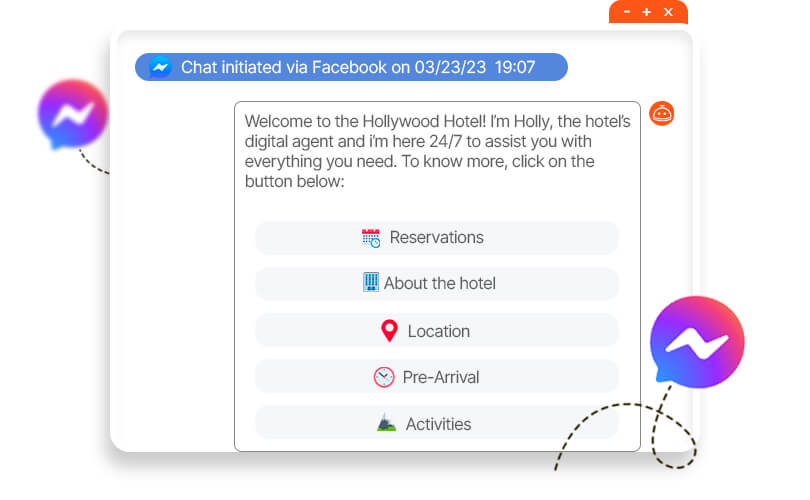Click the mountain icon beside Activities
This screenshot has height=500, width=810.
[387, 424]
